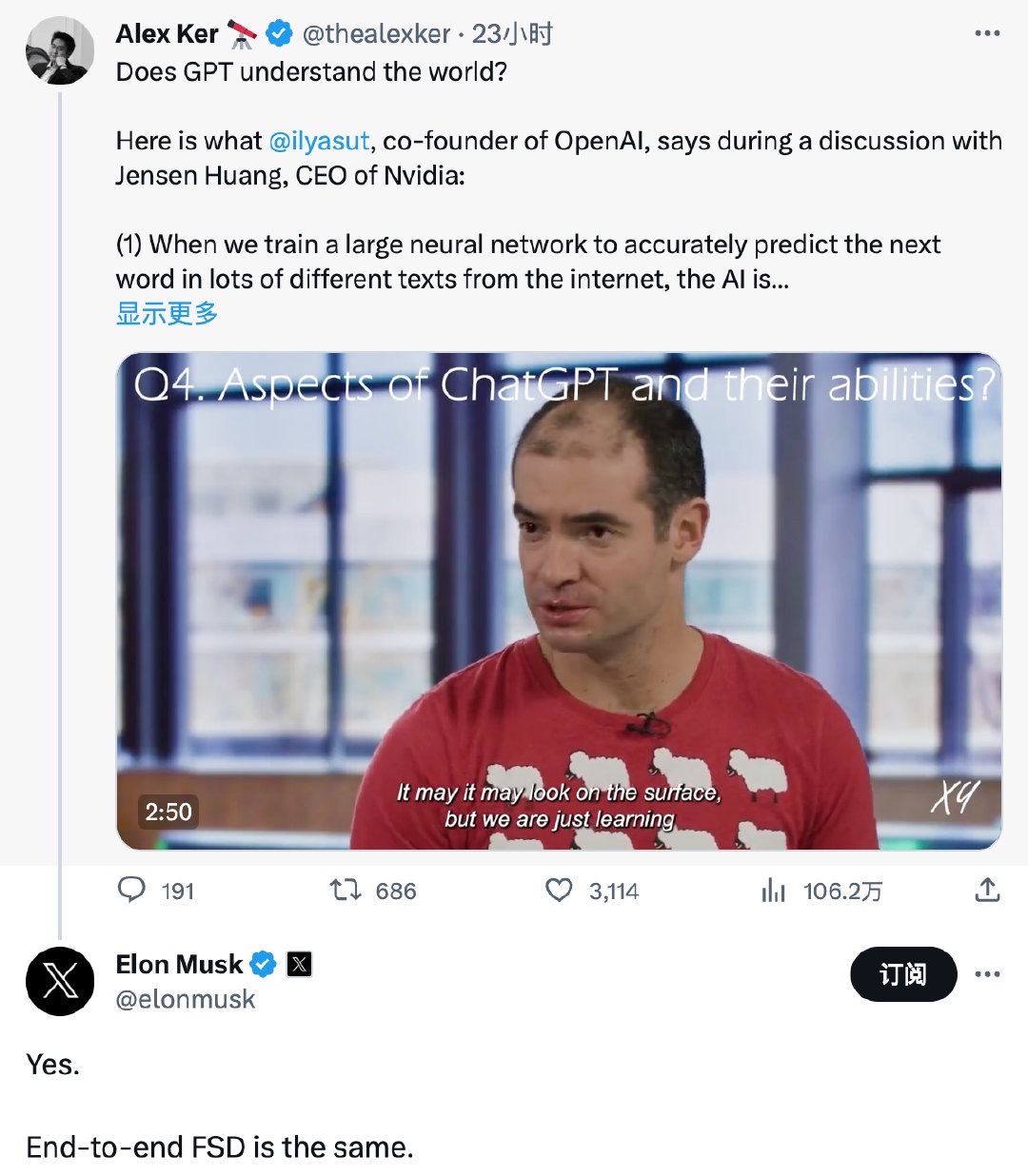This screenshot has width=1028, height=1176.
Task: Click Alex Ker's profile avatar
Action: [60, 51]
